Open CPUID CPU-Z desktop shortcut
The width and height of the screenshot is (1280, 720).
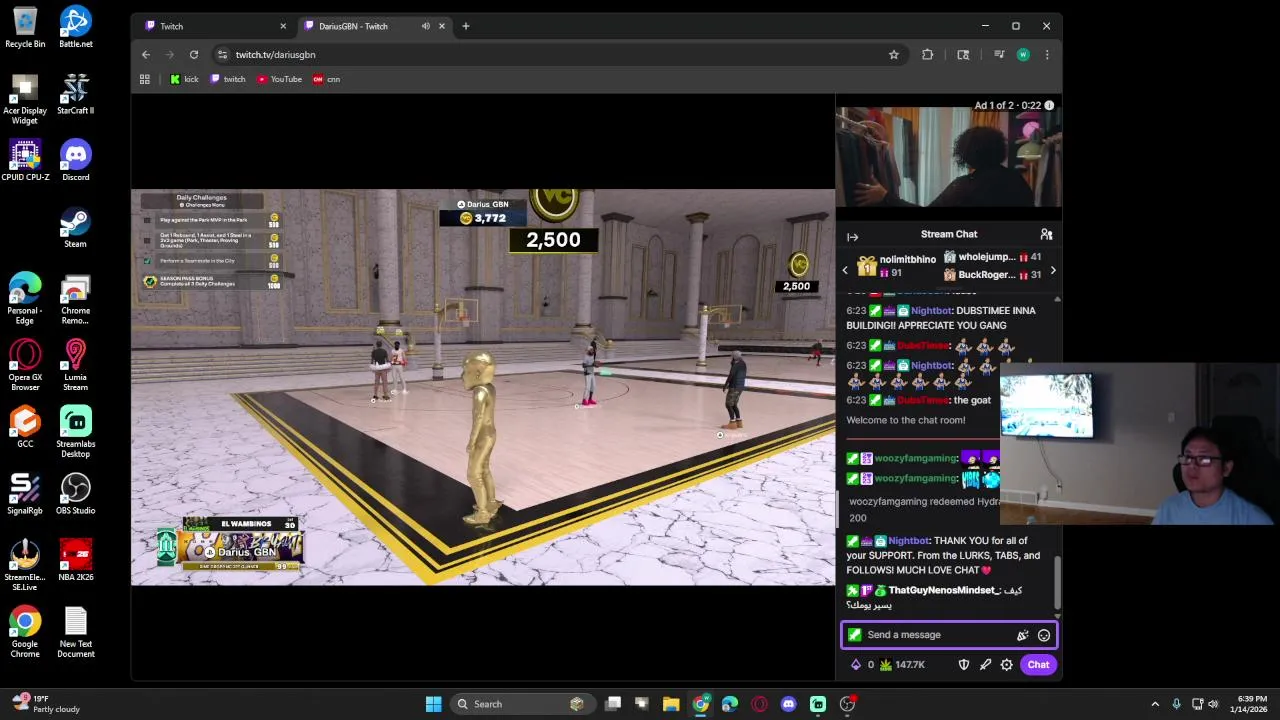point(25,160)
